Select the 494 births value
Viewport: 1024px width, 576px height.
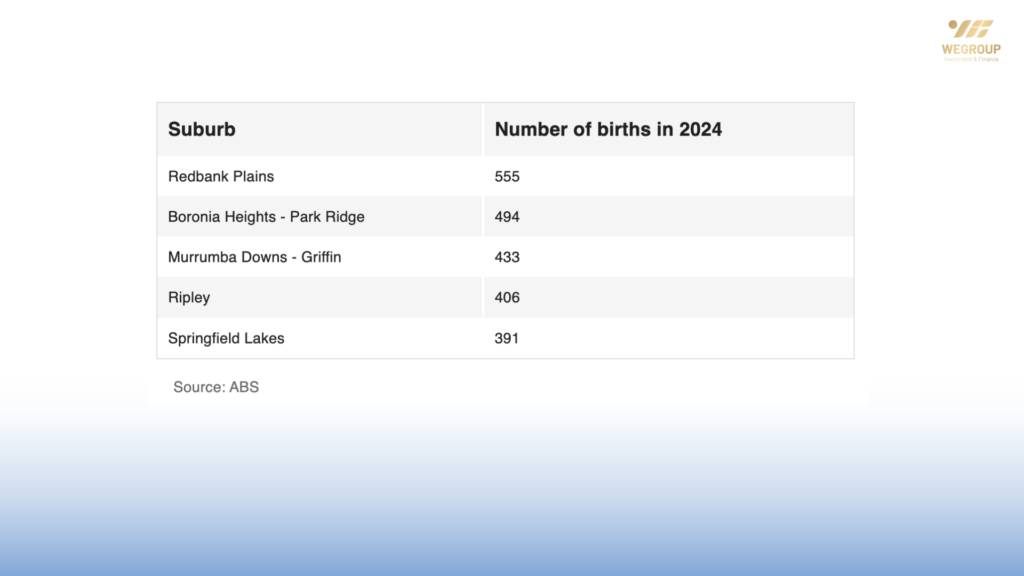507,217
